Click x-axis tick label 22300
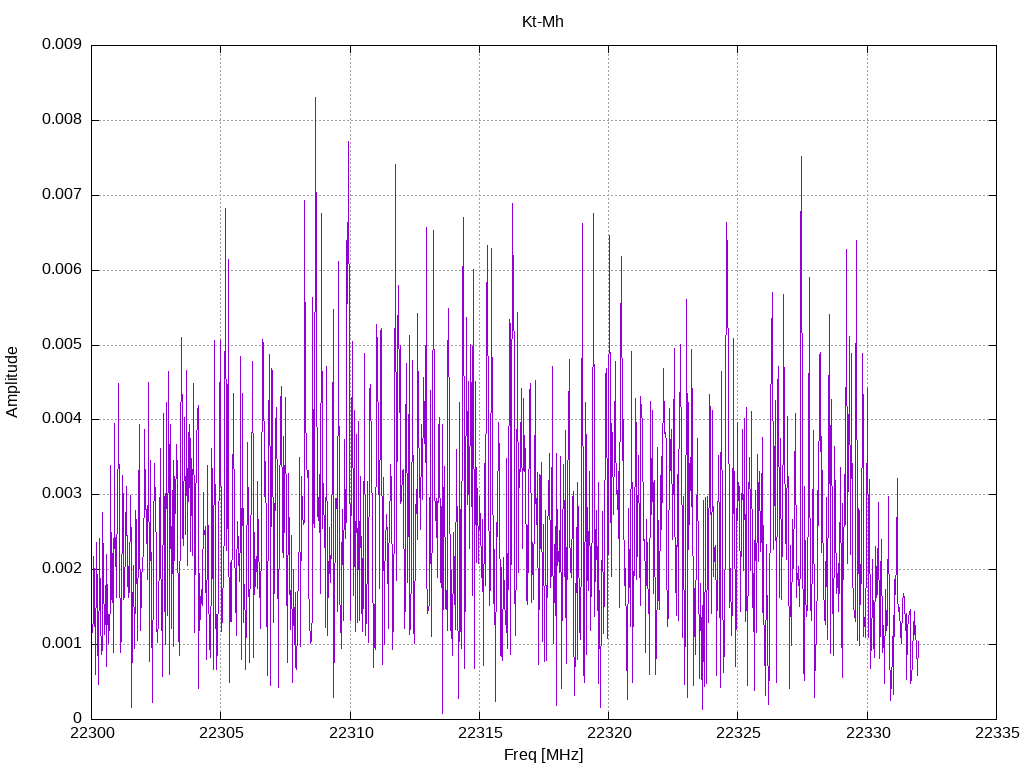 click(x=92, y=733)
